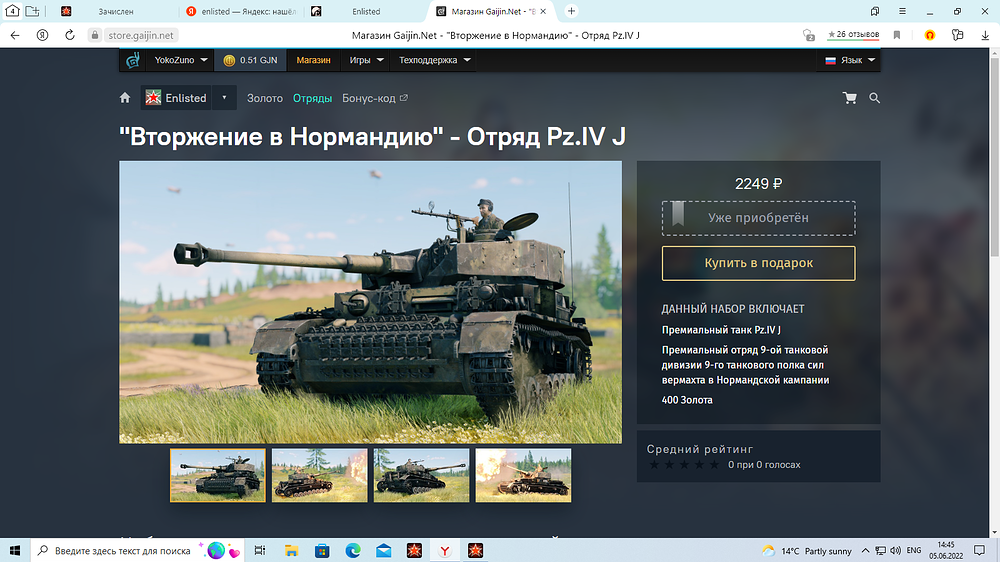Open the browser hamburger menu

pyautogui.click(x=902, y=11)
